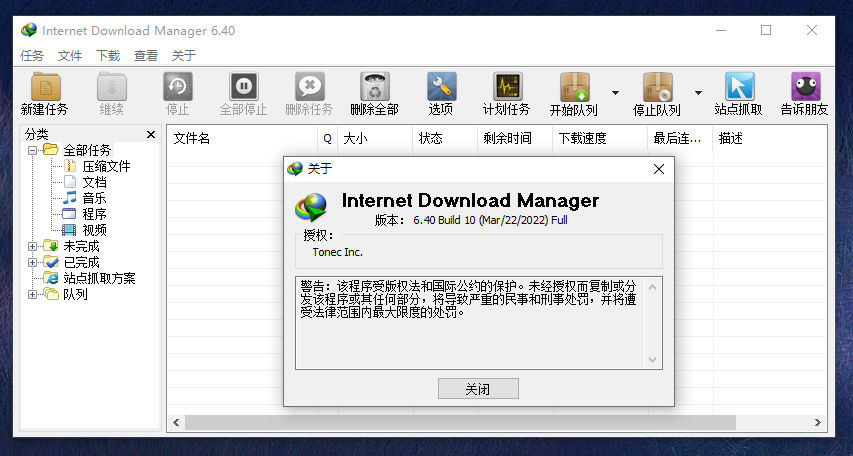This screenshot has width=853, height=456.
Task: Sort by 大小 column header
Action: coord(375,138)
